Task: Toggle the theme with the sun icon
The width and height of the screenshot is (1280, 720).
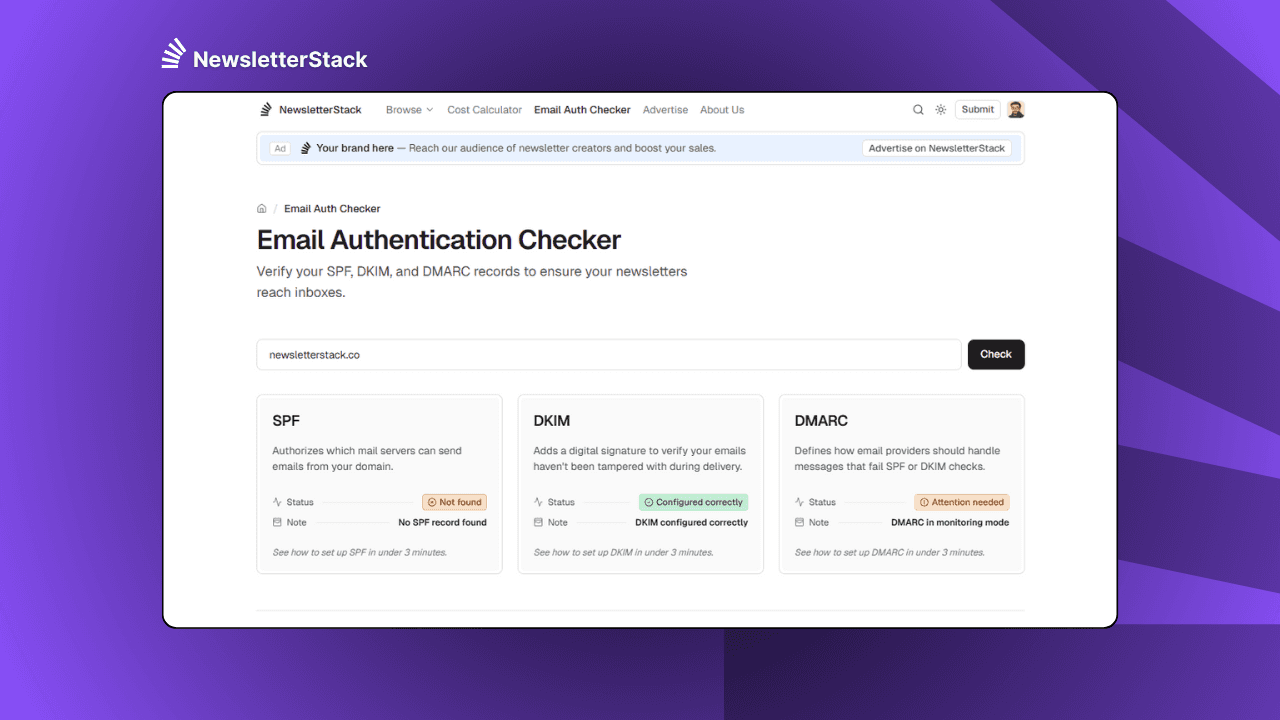Action: pos(940,109)
